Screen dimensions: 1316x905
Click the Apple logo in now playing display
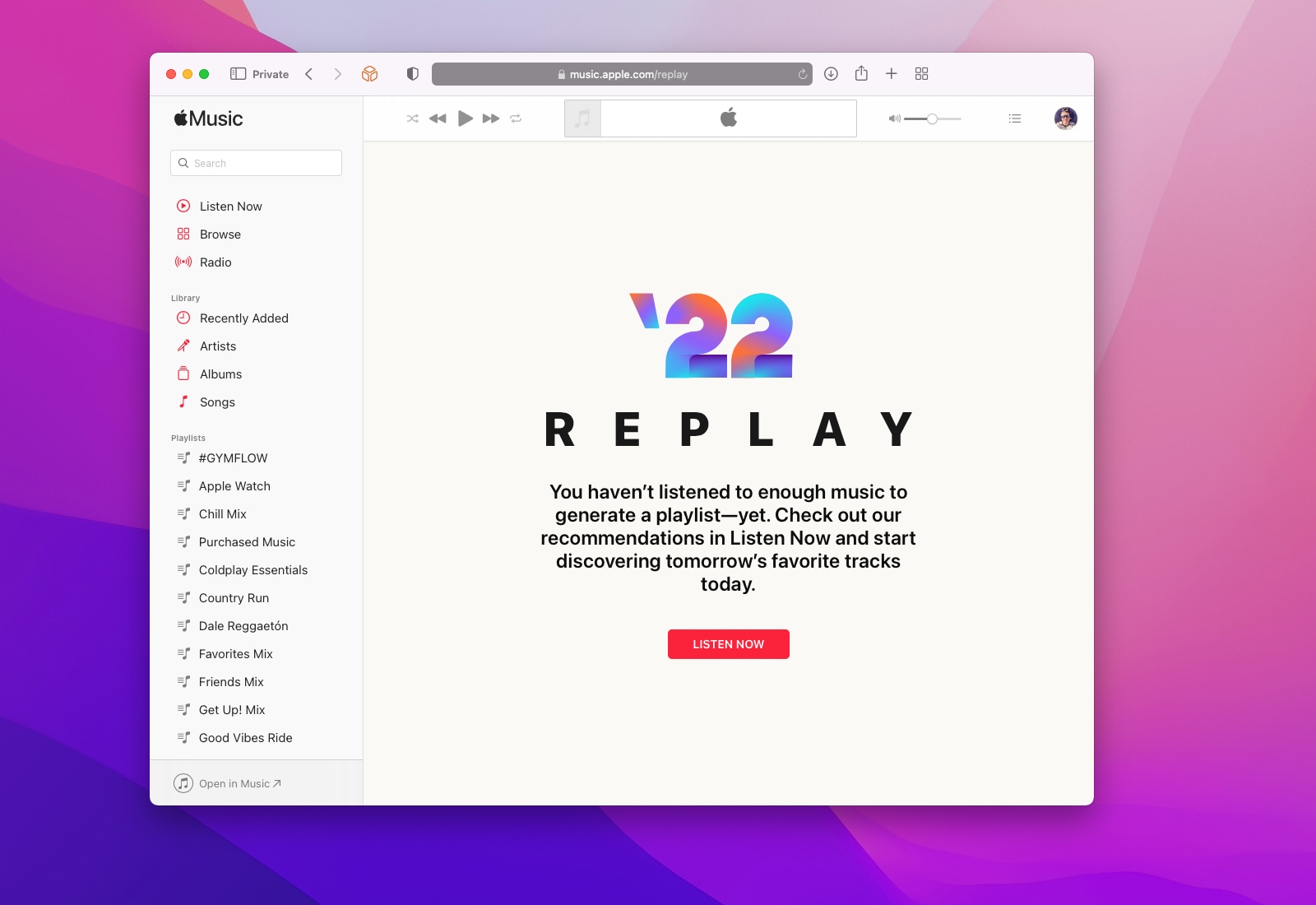pos(729,118)
